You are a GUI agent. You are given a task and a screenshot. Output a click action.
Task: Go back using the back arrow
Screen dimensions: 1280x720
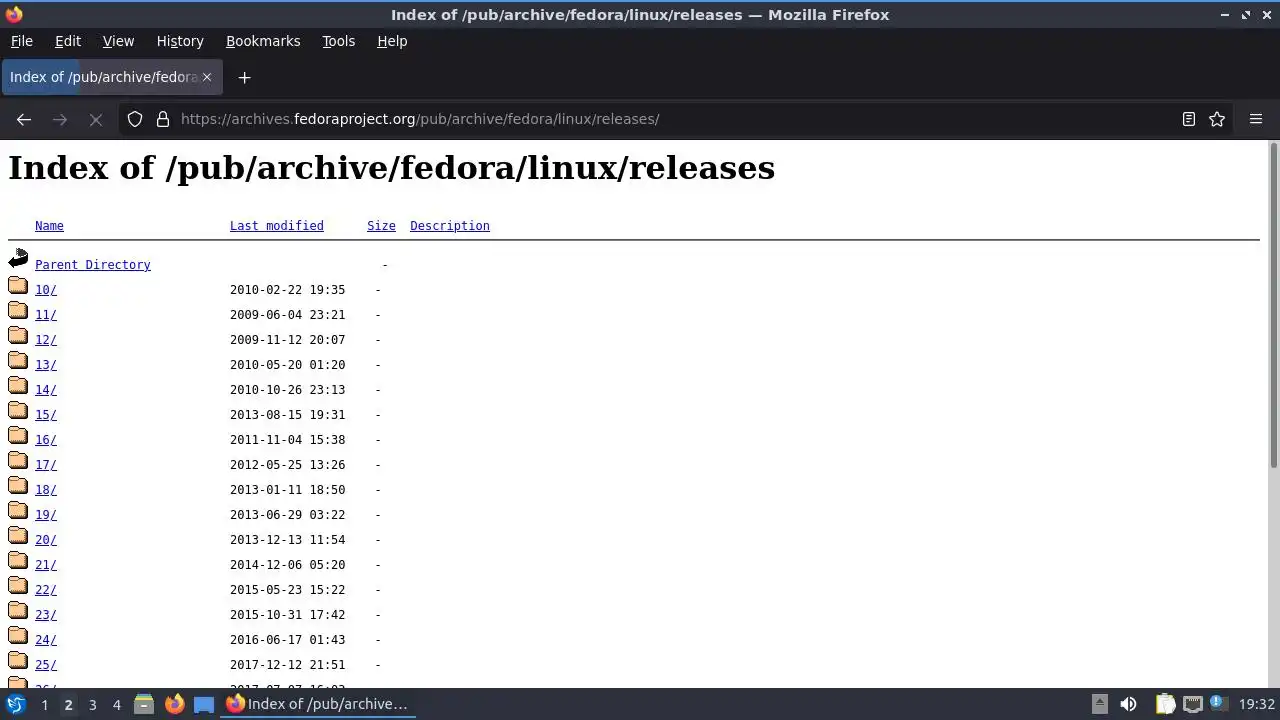24,119
